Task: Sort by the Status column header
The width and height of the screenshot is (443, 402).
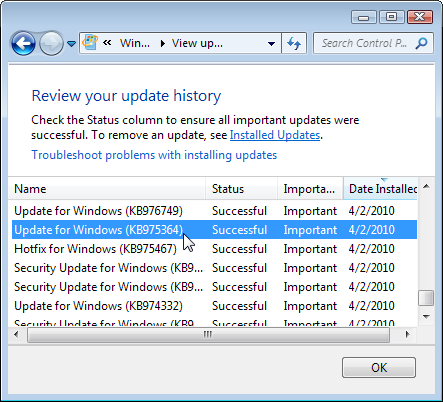Action: pos(241,189)
